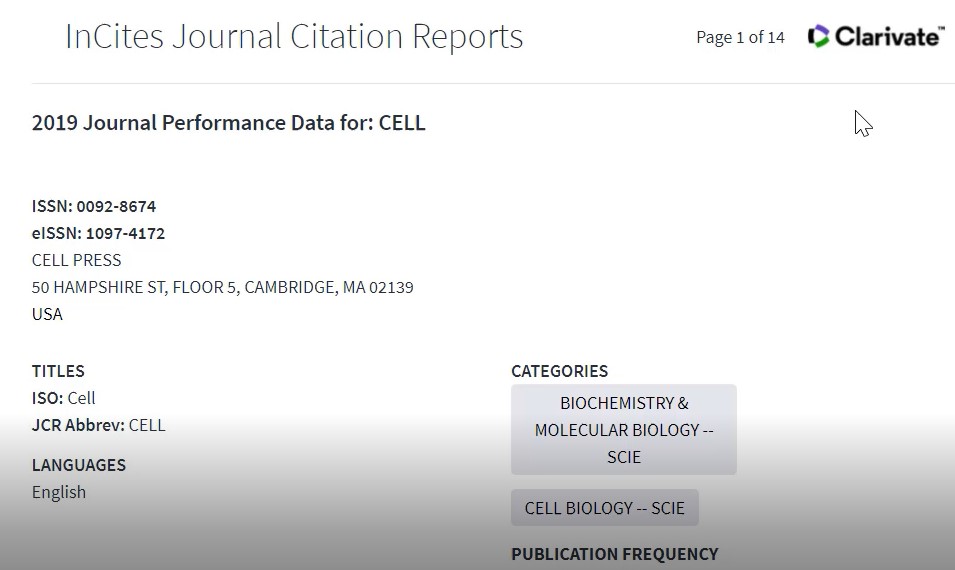Click the USA country text

pos(47,314)
